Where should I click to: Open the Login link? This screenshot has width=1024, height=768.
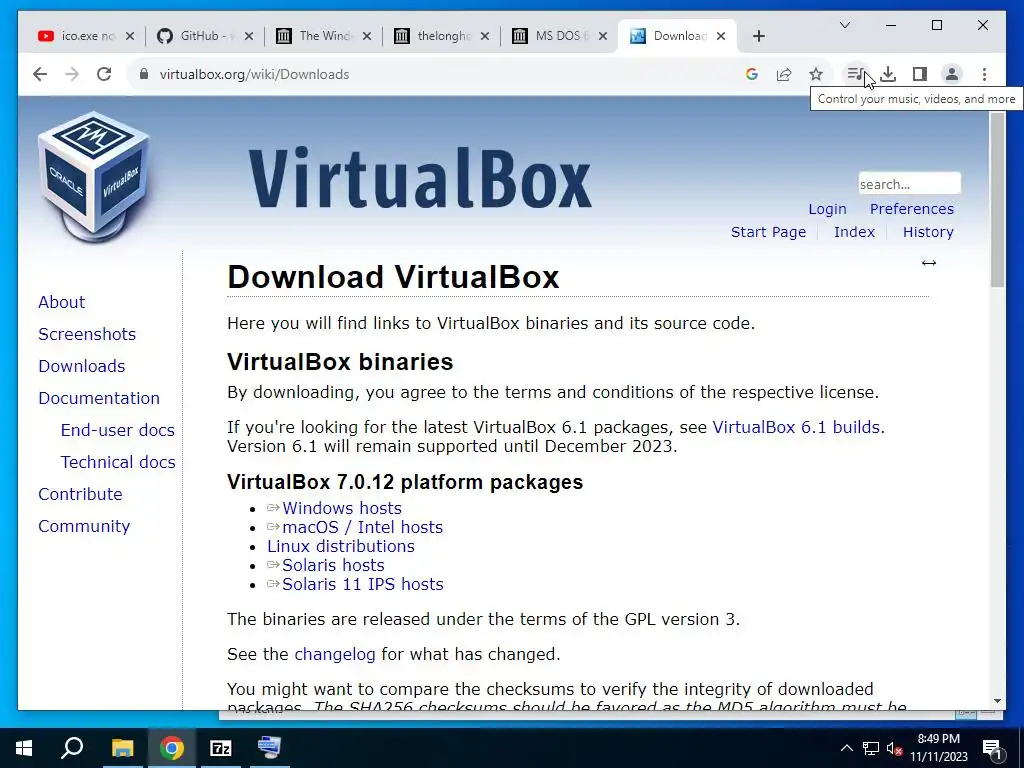(x=827, y=209)
